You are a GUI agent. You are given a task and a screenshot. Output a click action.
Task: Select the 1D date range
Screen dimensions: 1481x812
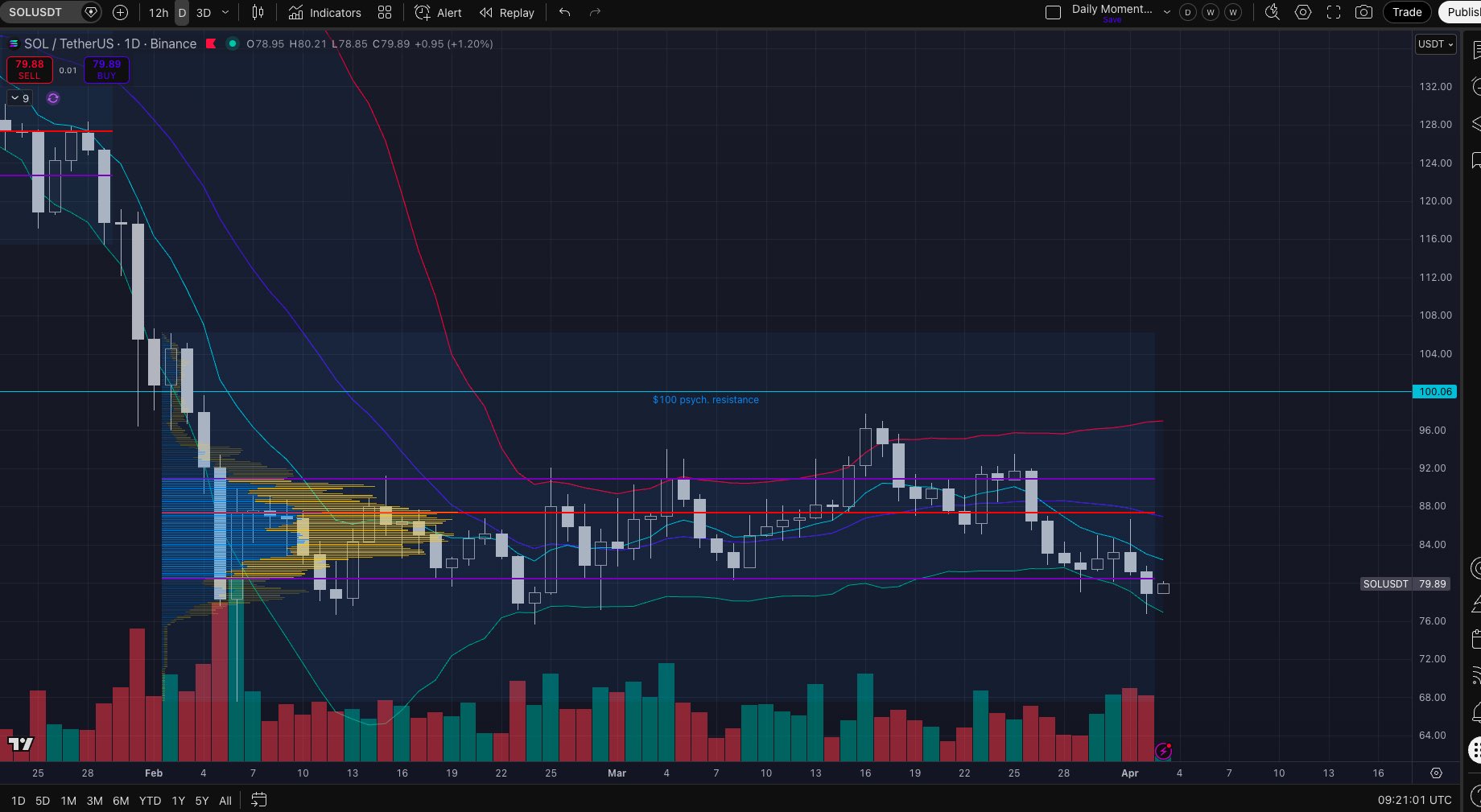(18, 801)
